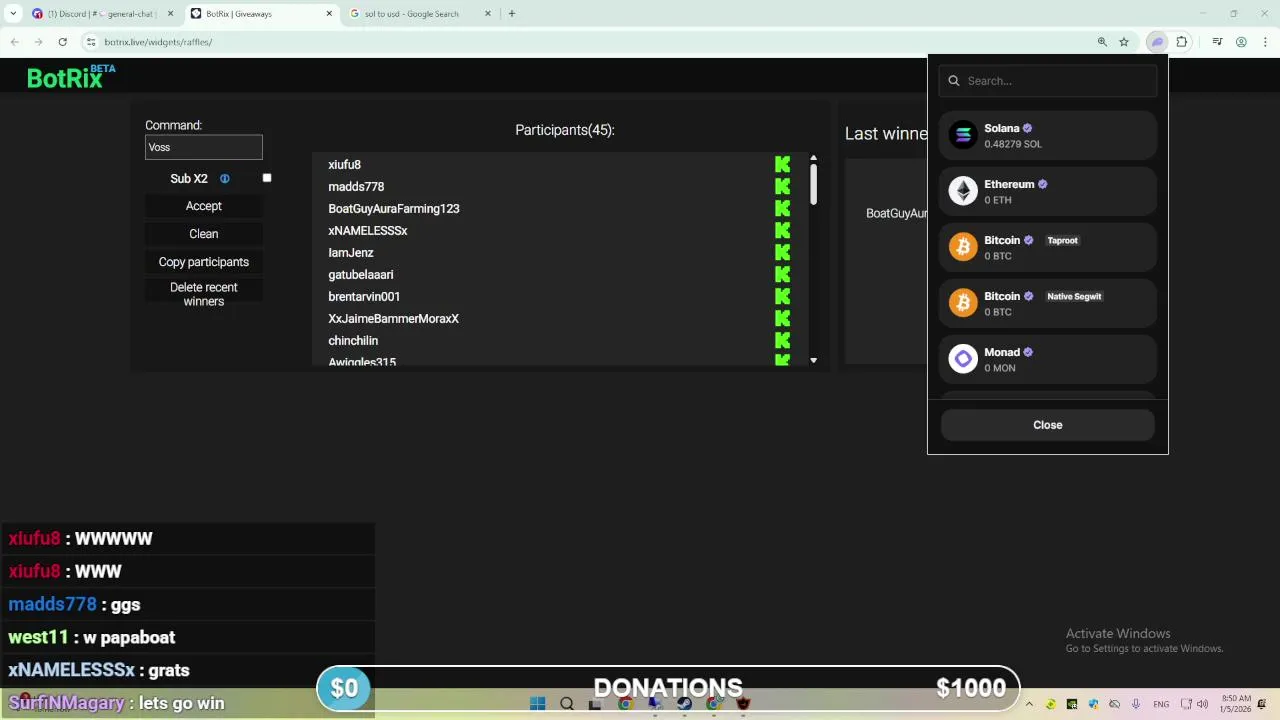Click the microphone icon in system tray
The image size is (1280, 720).
1136,704
